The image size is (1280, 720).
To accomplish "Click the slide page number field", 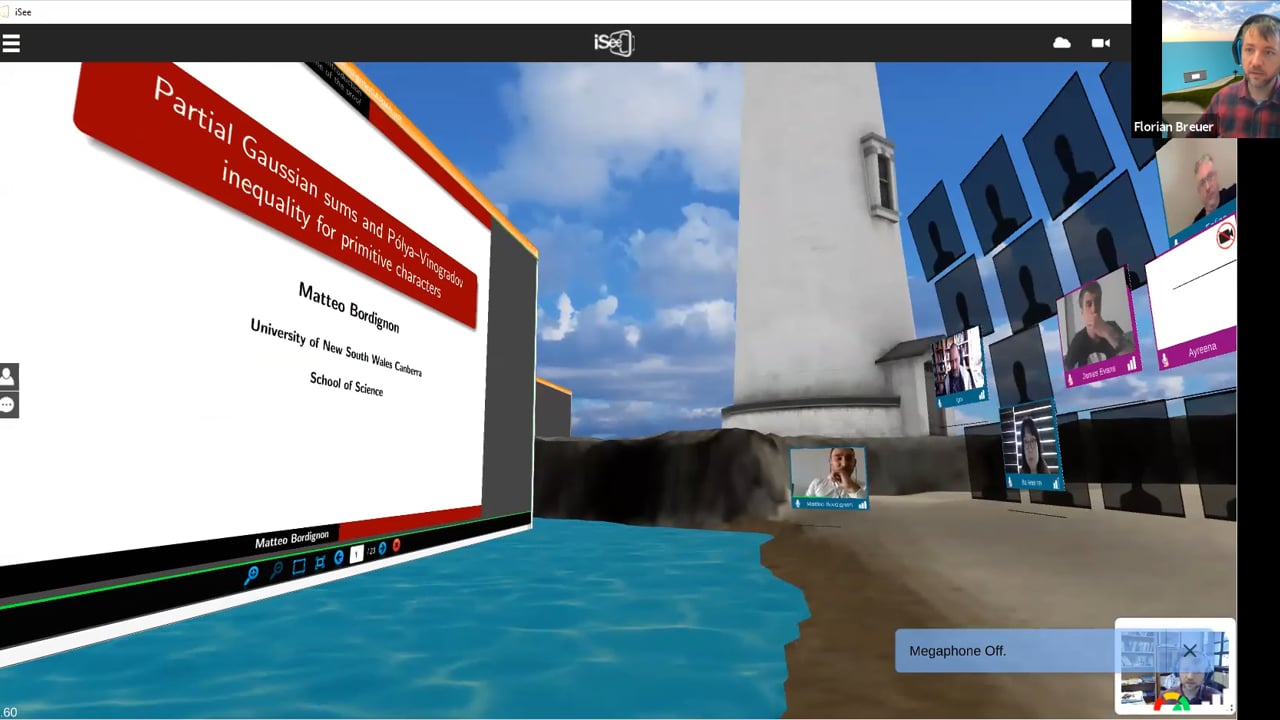I will click(x=356, y=554).
